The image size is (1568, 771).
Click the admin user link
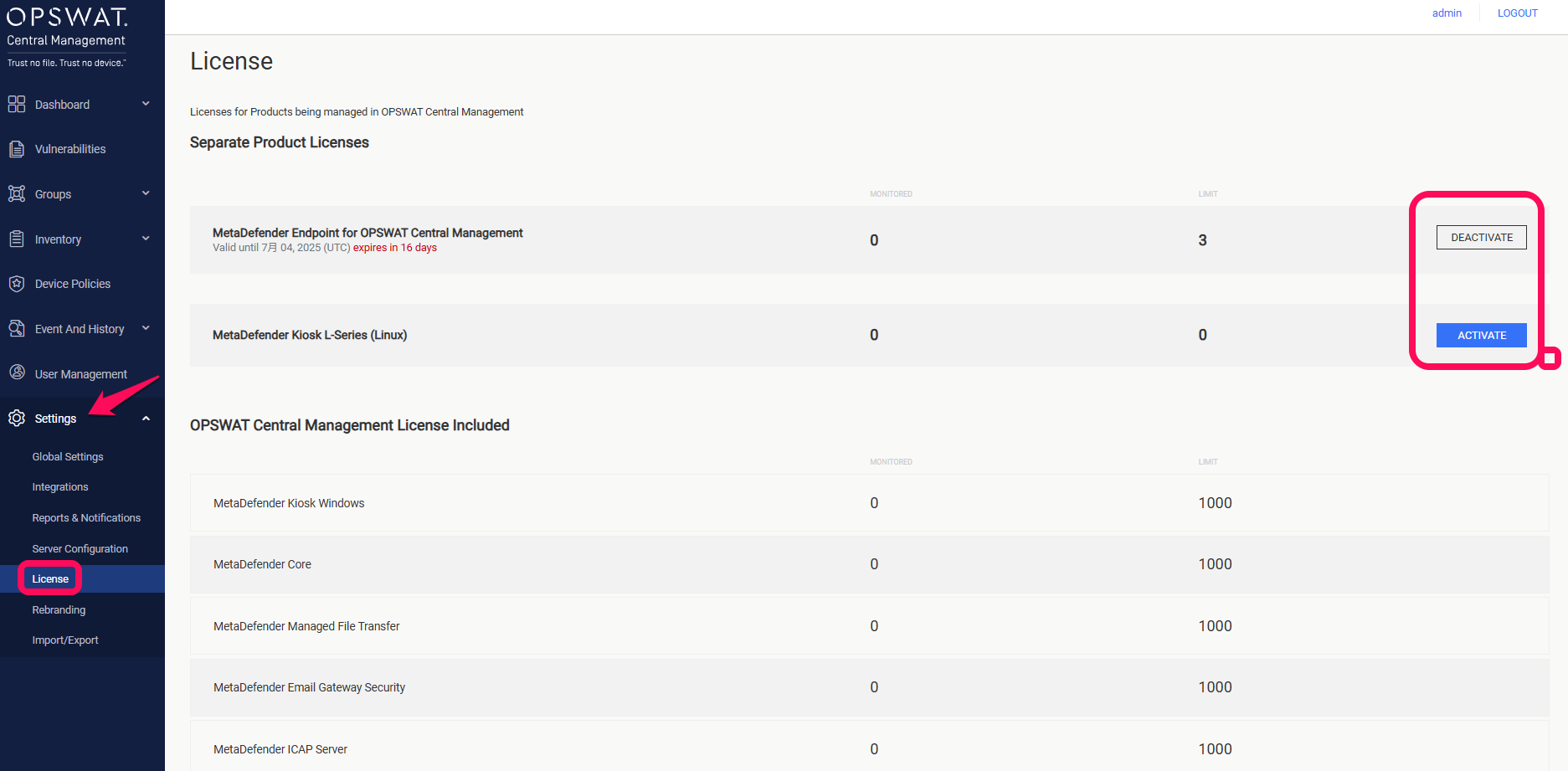coord(1447,13)
